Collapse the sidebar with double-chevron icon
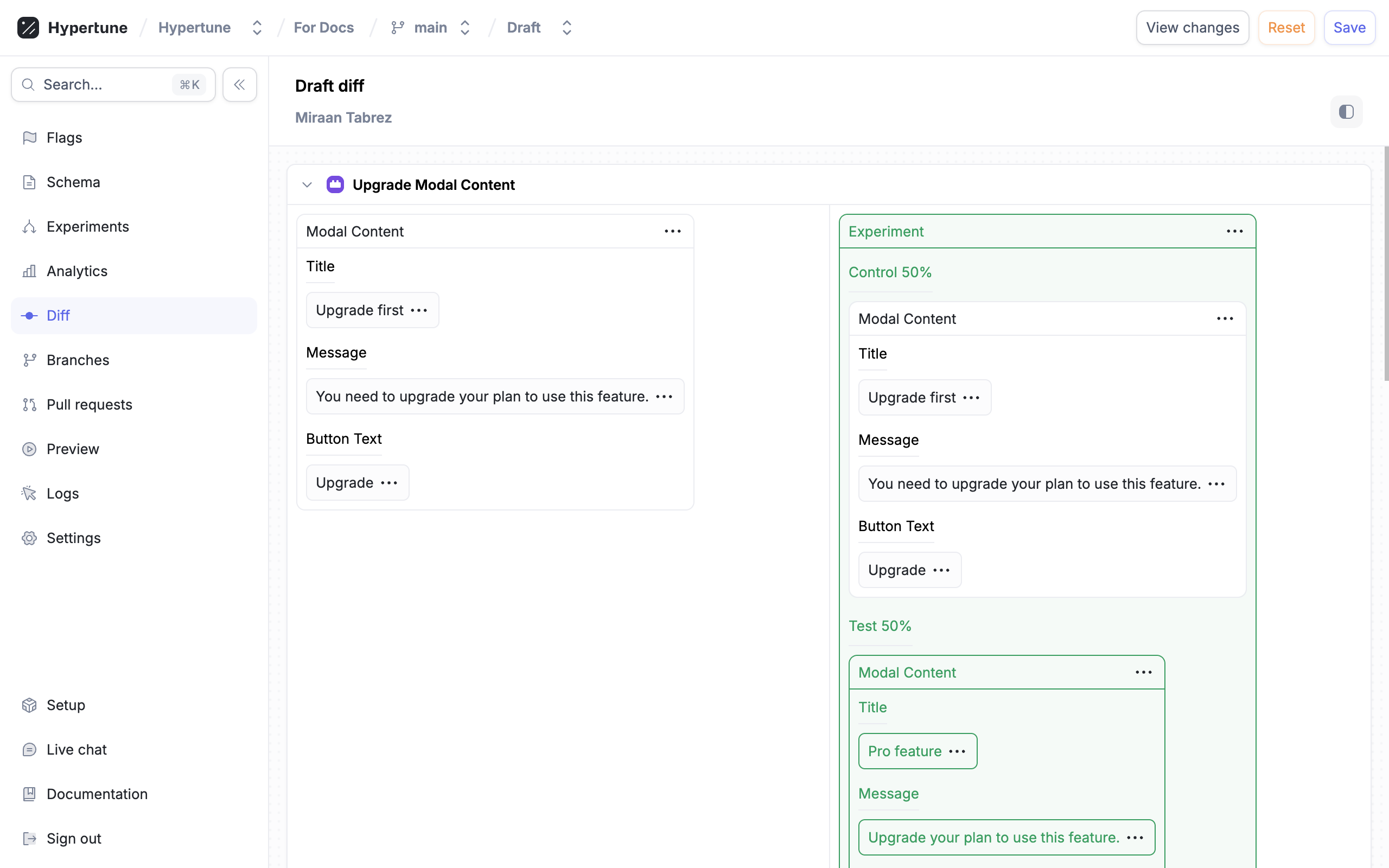1389x868 pixels. 239,85
